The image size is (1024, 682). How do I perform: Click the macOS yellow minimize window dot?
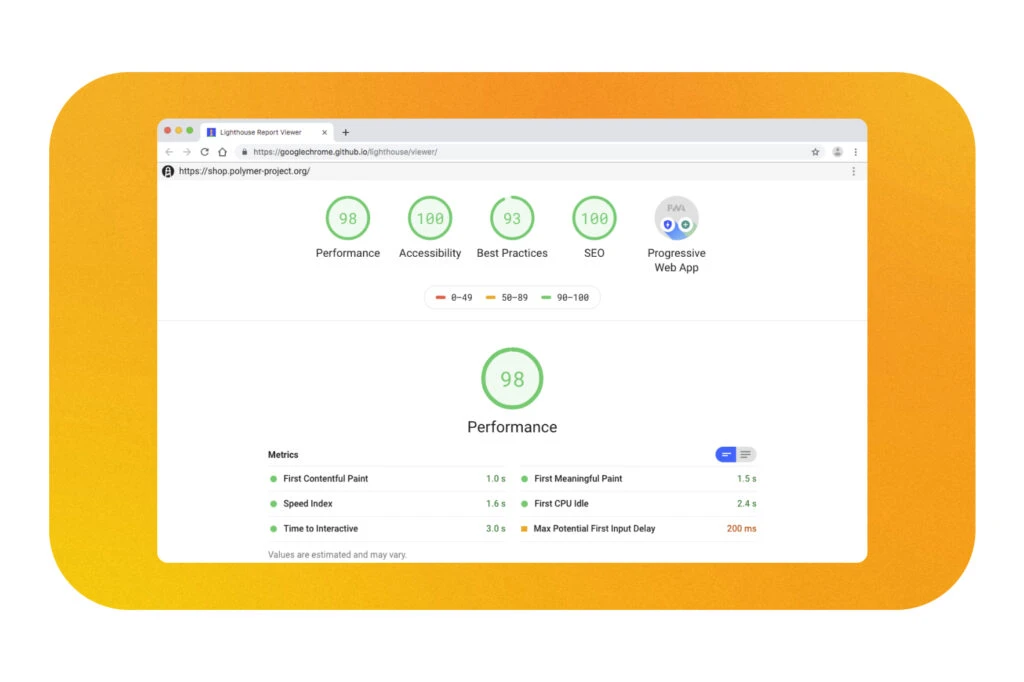click(179, 131)
